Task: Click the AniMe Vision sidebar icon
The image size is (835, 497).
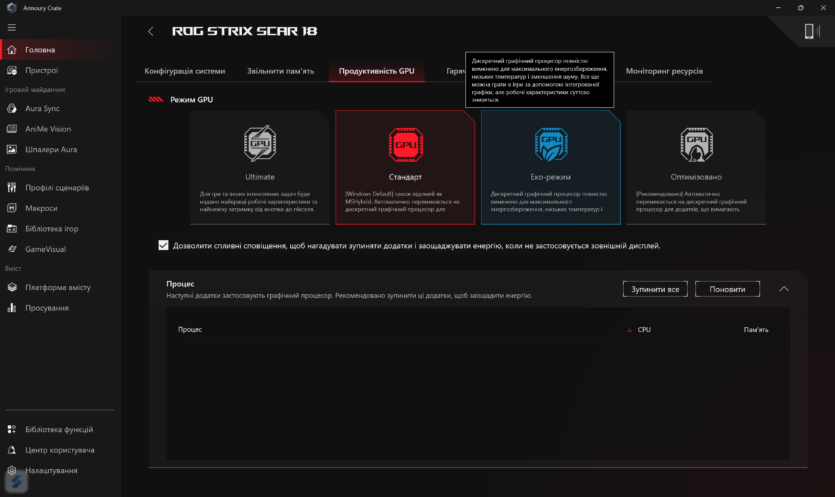Action: [x=12, y=129]
